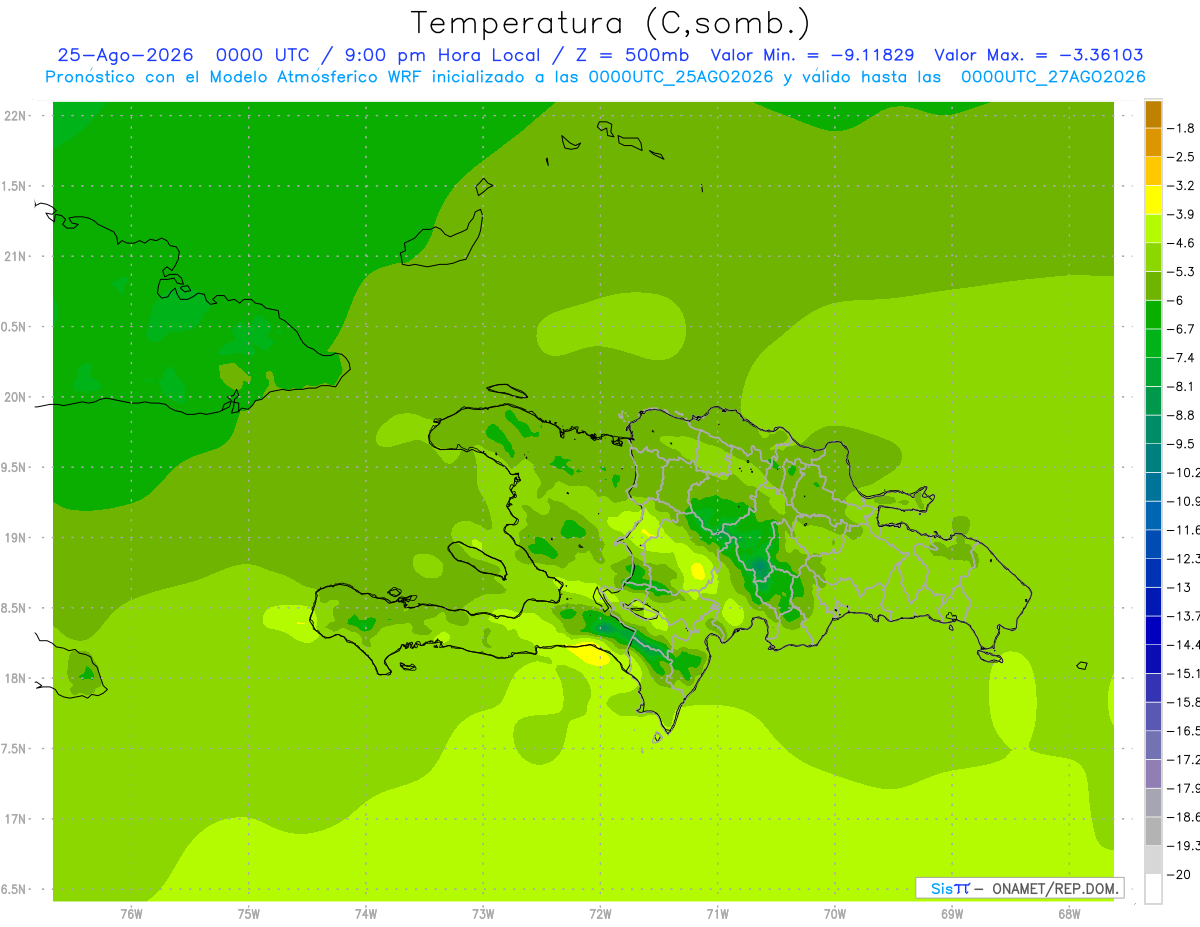Click the "-7.4" colorbar value
The width and height of the screenshot is (1200, 927).
pyautogui.click(x=1181, y=358)
